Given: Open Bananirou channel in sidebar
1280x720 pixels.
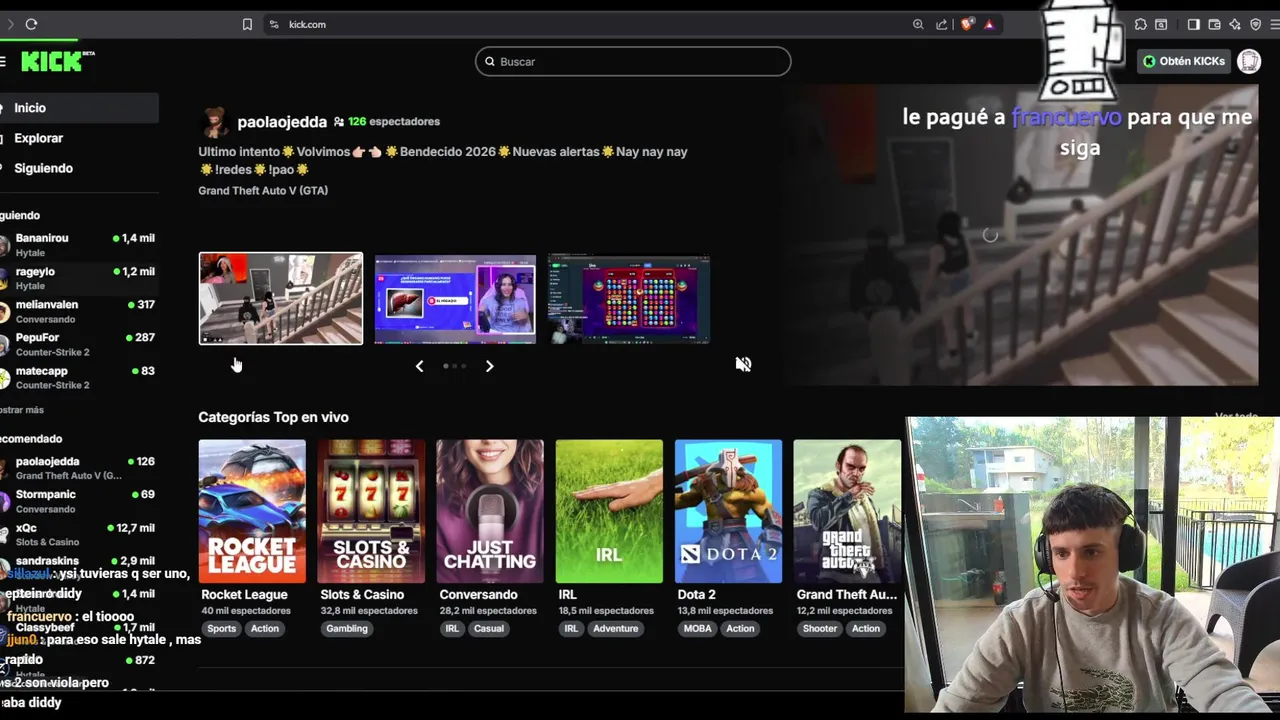Looking at the screenshot, I should pos(79,245).
